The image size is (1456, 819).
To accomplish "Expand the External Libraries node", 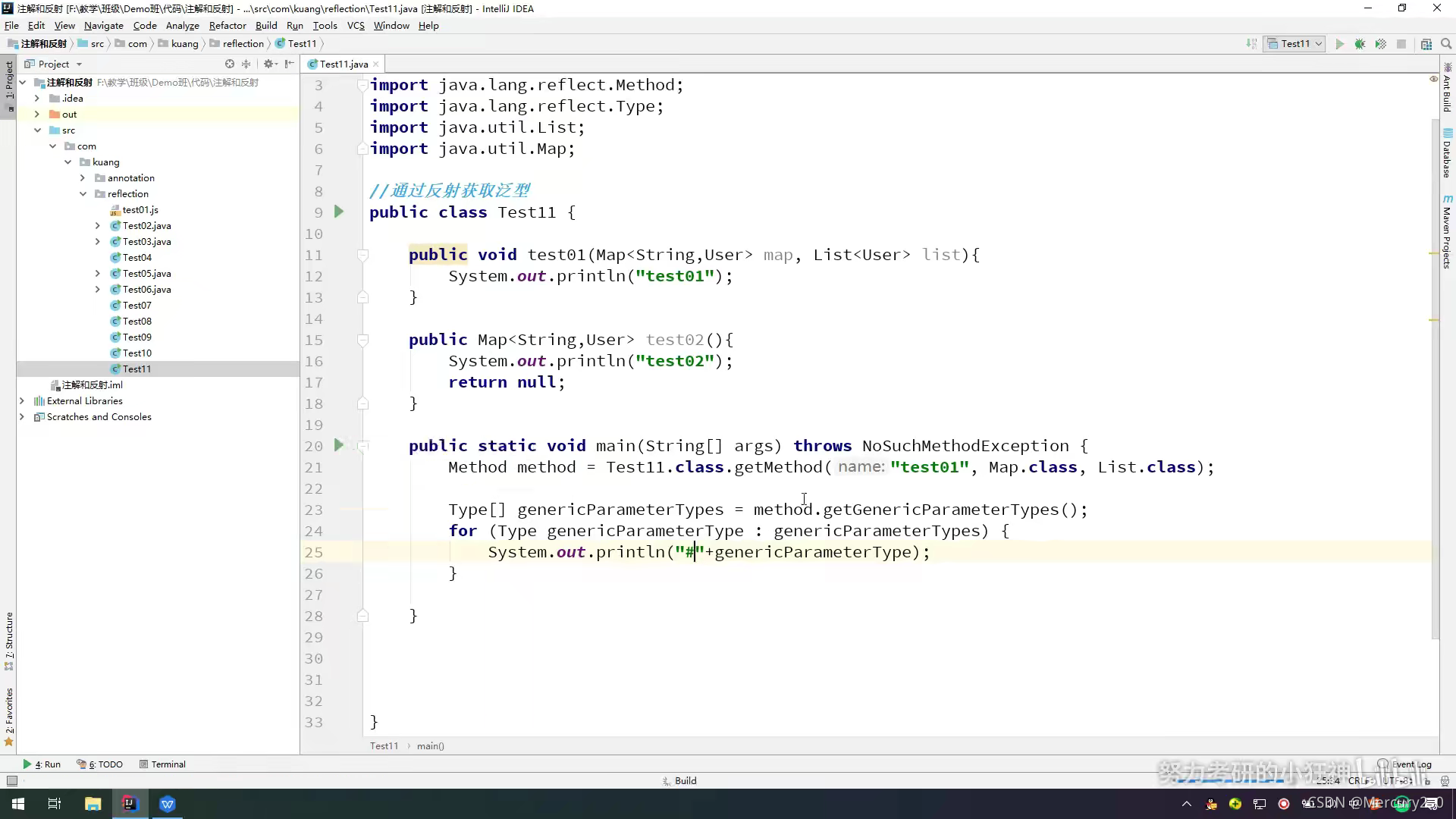I will (21, 400).
